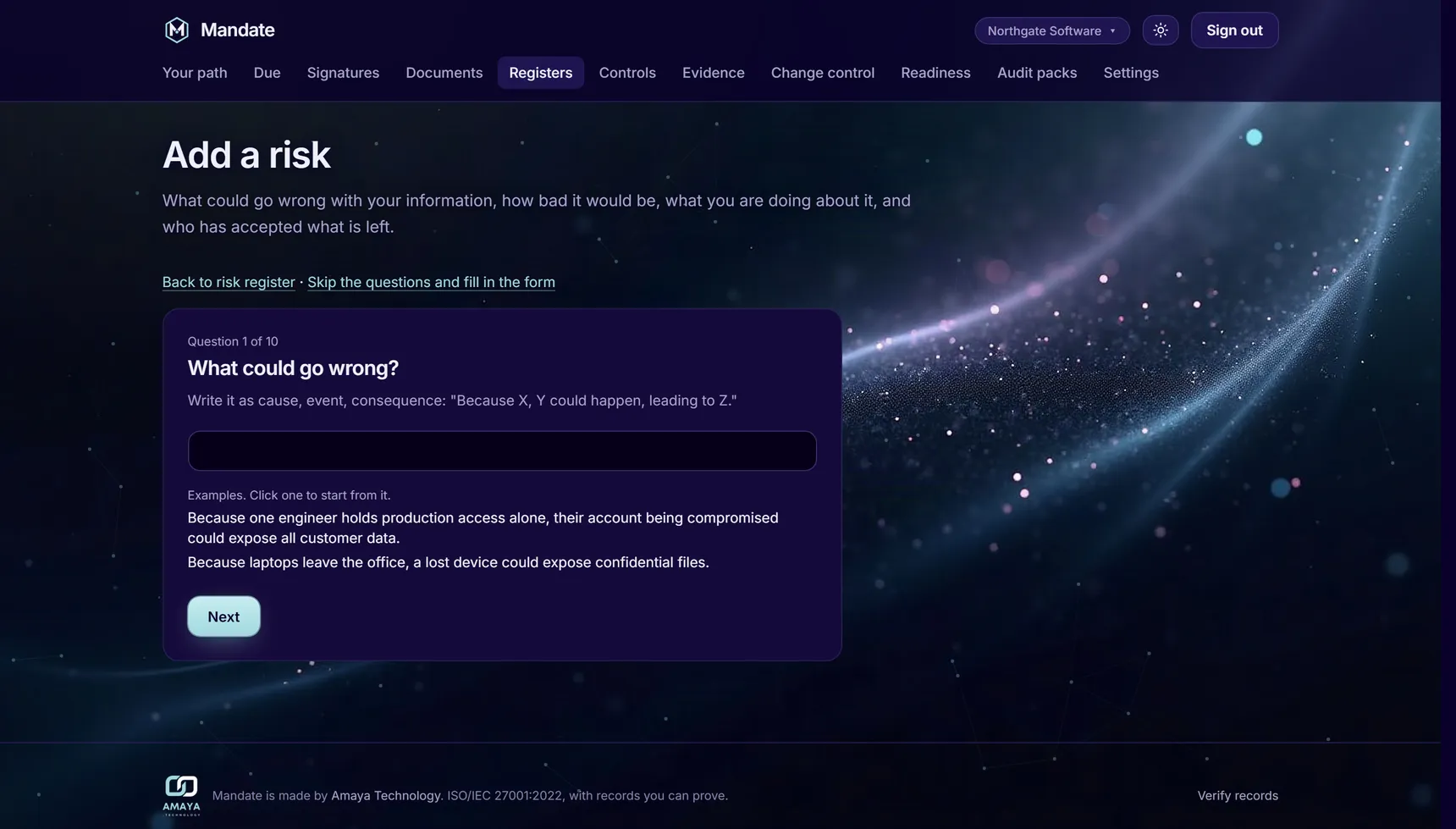The width and height of the screenshot is (1456, 829).
Task: Switch to the Readiness tab
Action: (x=935, y=73)
